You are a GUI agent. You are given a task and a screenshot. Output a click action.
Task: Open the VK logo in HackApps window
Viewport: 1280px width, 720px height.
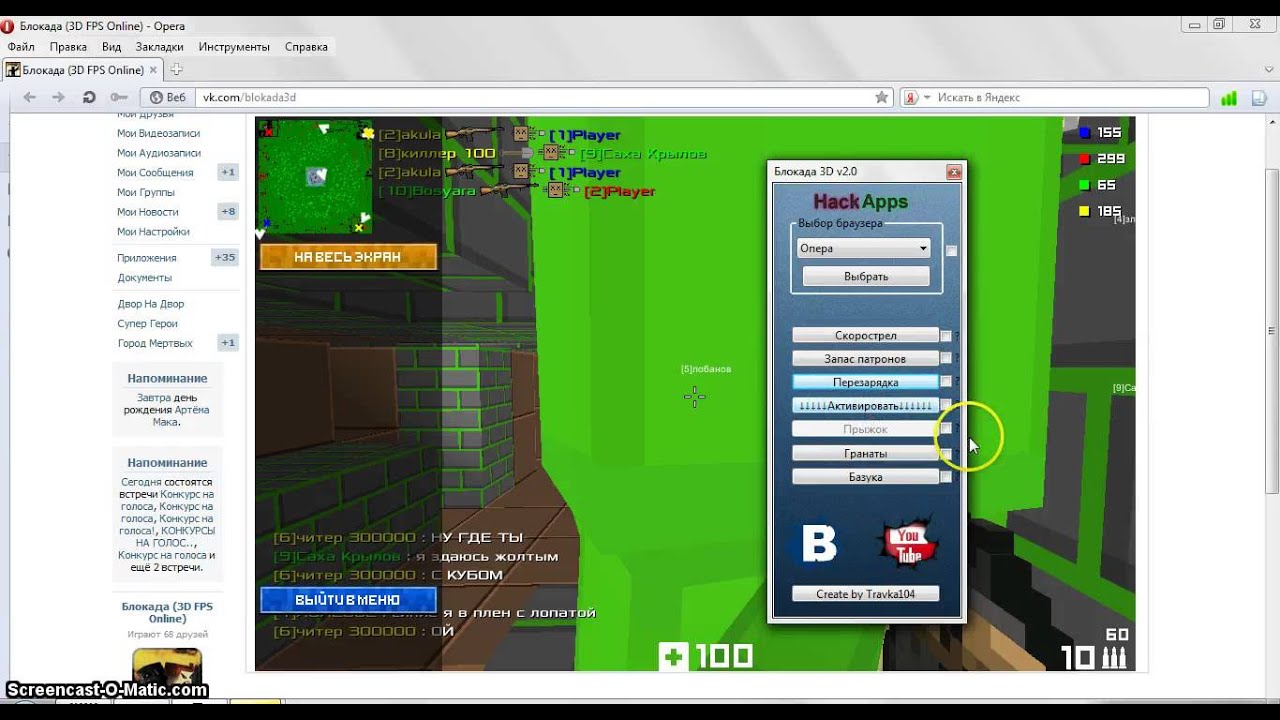click(x=819, y=545)
